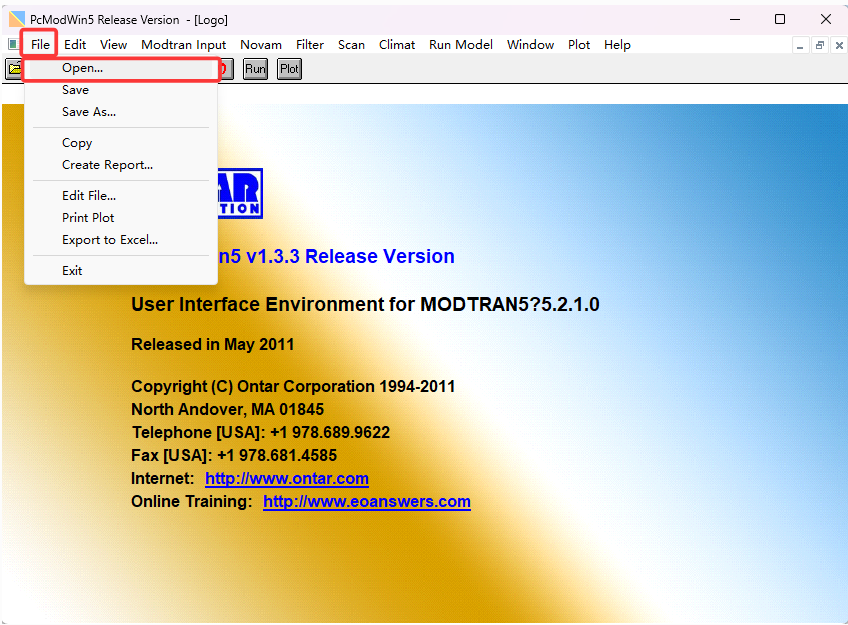Click the Ontar logo image
The height and width of the screenshot is (625, 848).
tap(240, 193)
